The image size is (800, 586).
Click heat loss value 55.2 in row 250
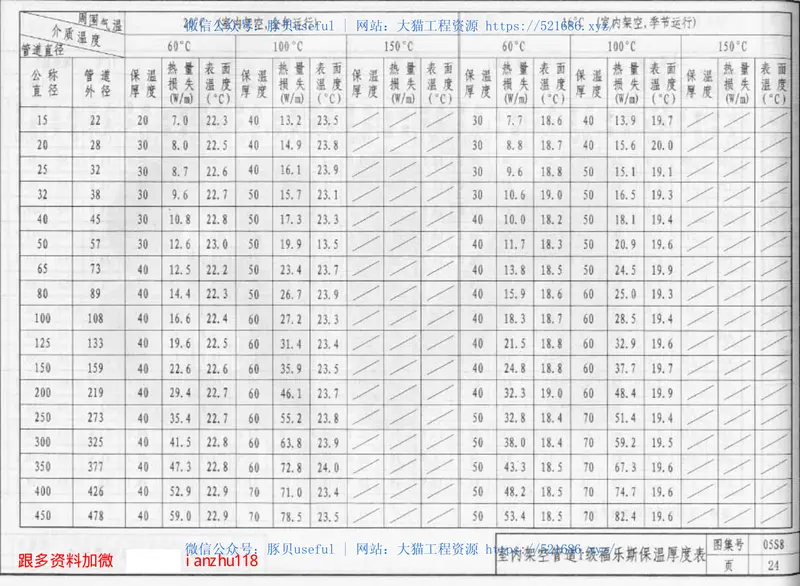click(x=290, y=418)
